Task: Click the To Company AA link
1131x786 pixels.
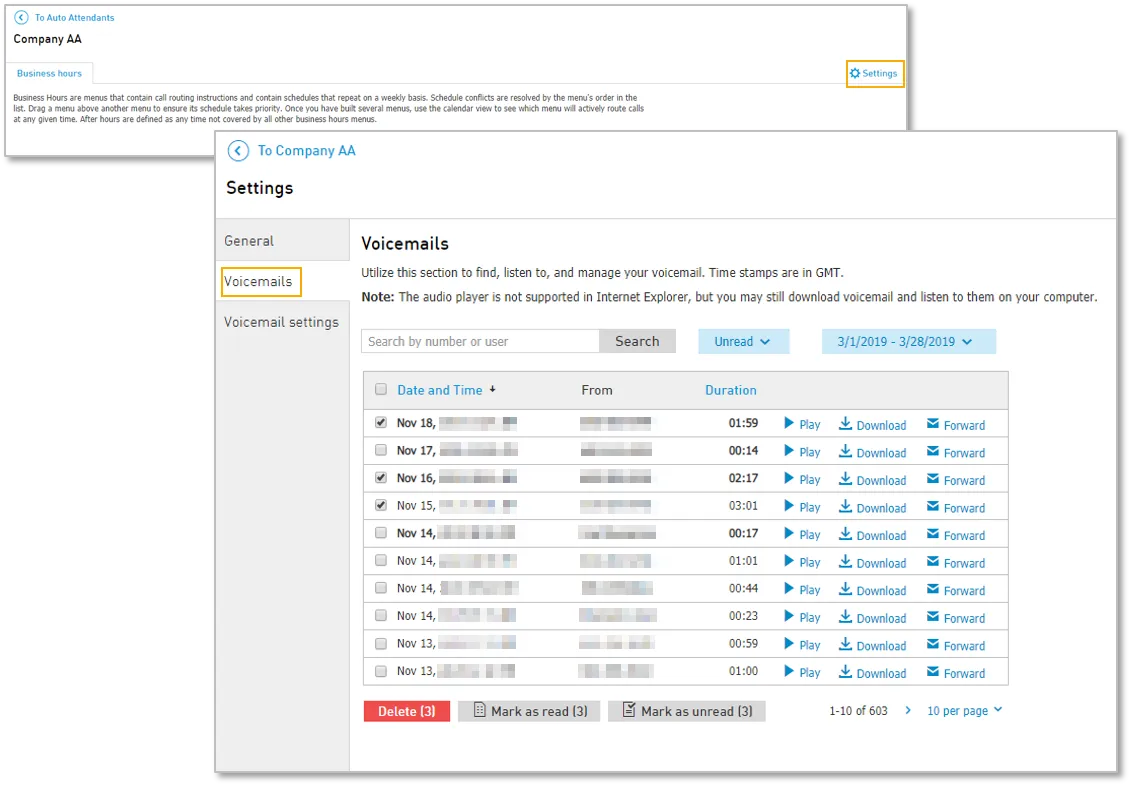Action: 307,151
